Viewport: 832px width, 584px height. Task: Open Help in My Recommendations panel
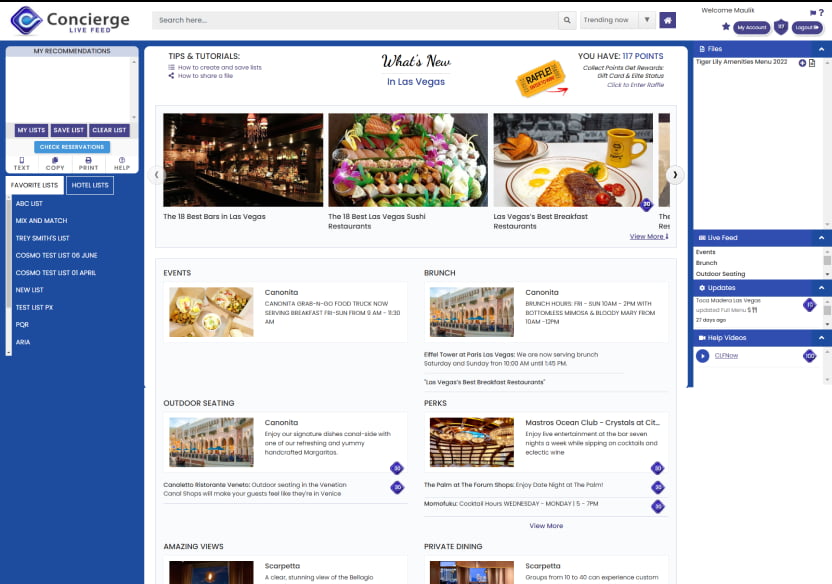122,163
